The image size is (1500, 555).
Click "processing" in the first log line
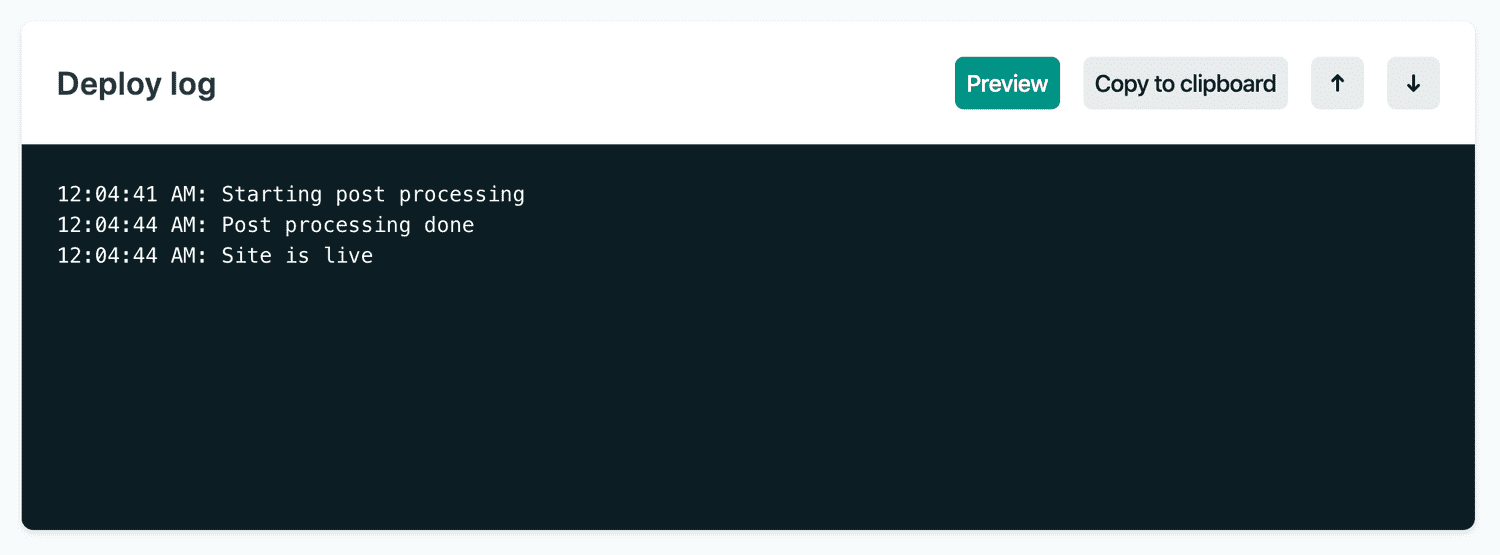[x=462, y=195]
